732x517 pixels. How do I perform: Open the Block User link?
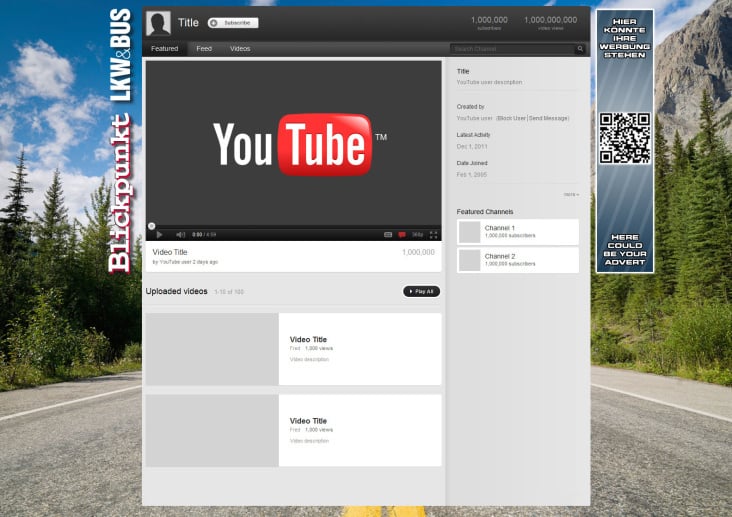pyautogui.click(x=512, y=118)
